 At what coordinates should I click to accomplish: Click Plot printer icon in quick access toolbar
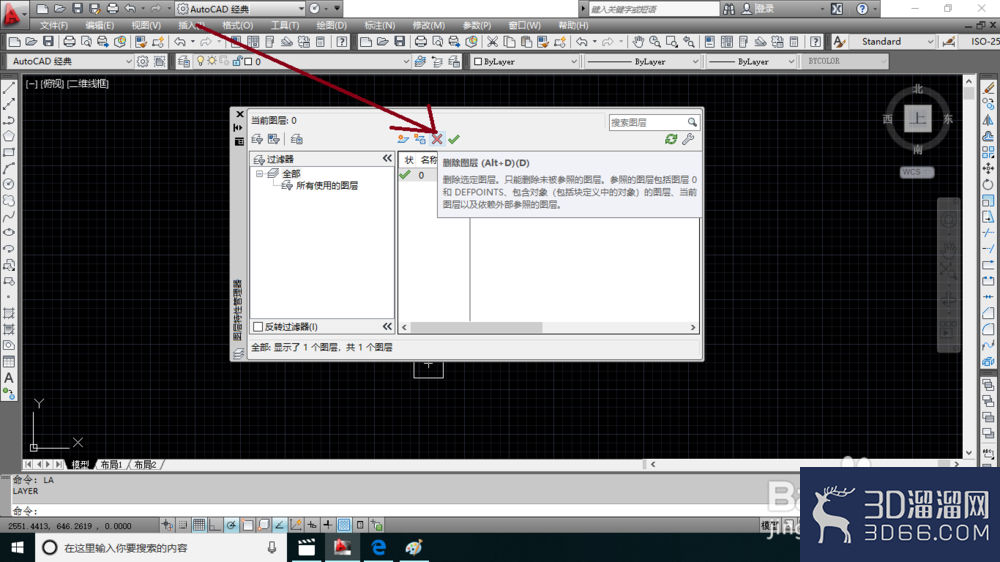tap(113, 9)
